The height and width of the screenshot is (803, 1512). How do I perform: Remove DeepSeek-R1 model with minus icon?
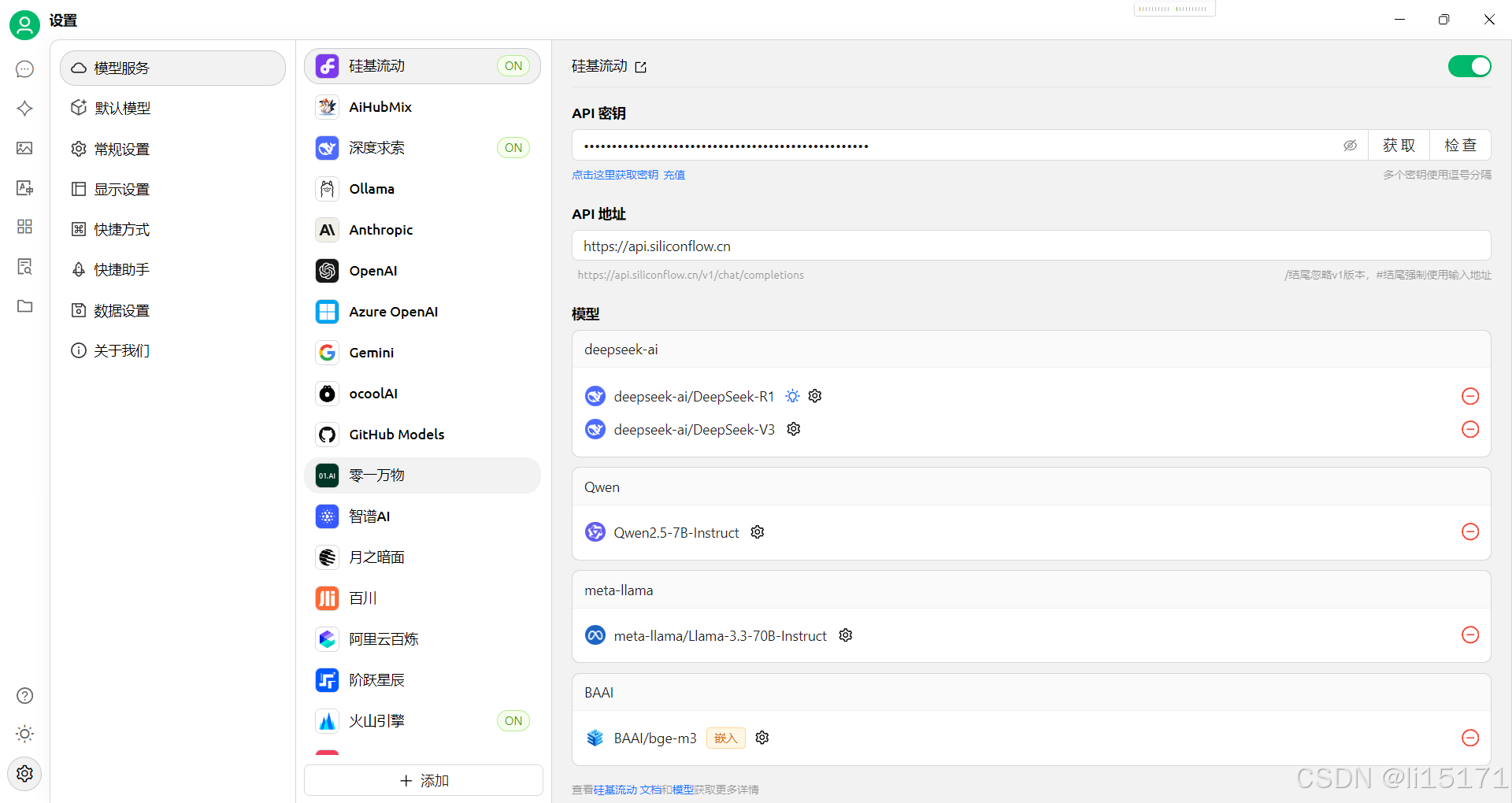point(1469,396)
